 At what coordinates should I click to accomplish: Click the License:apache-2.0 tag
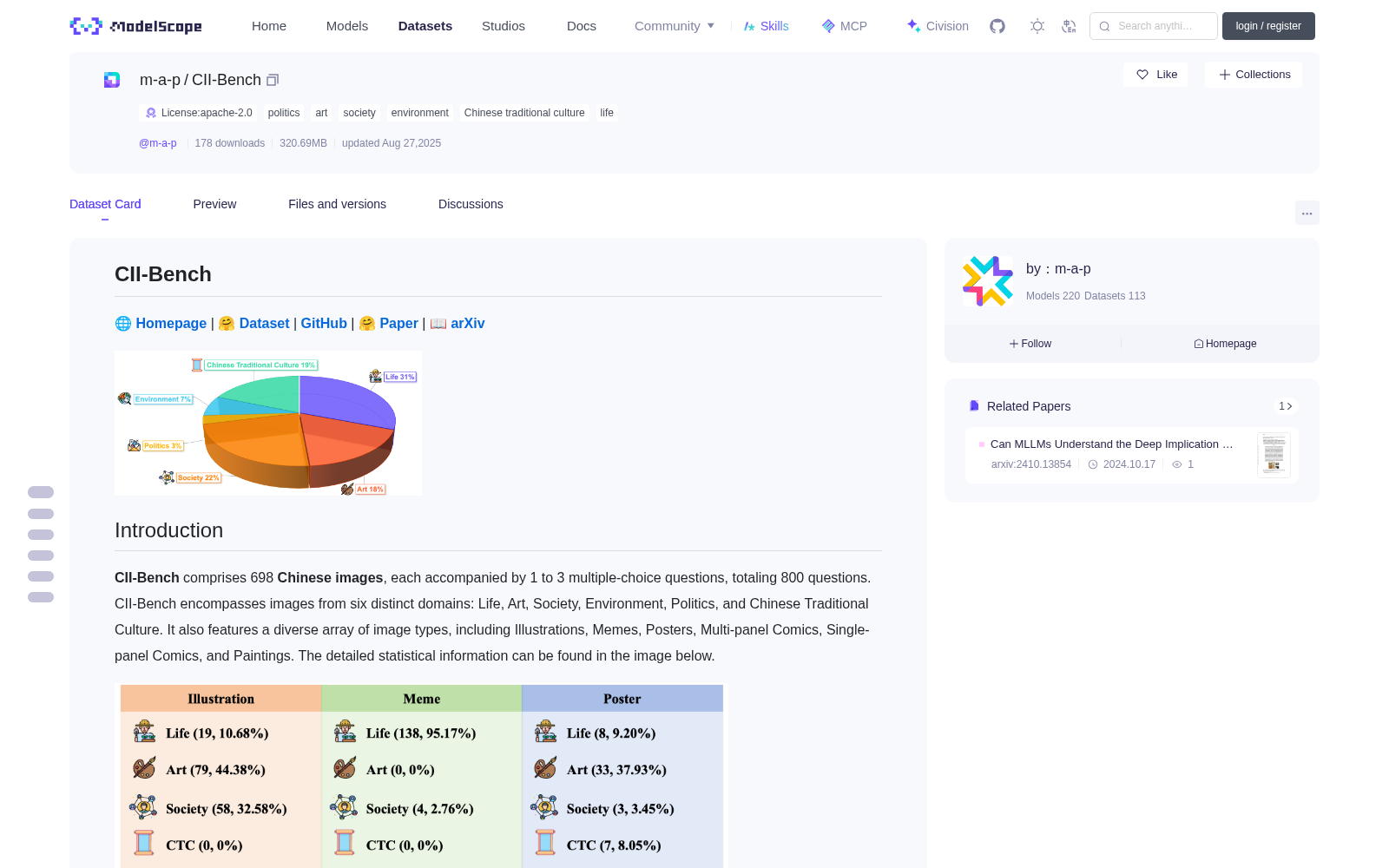[199, 113]
